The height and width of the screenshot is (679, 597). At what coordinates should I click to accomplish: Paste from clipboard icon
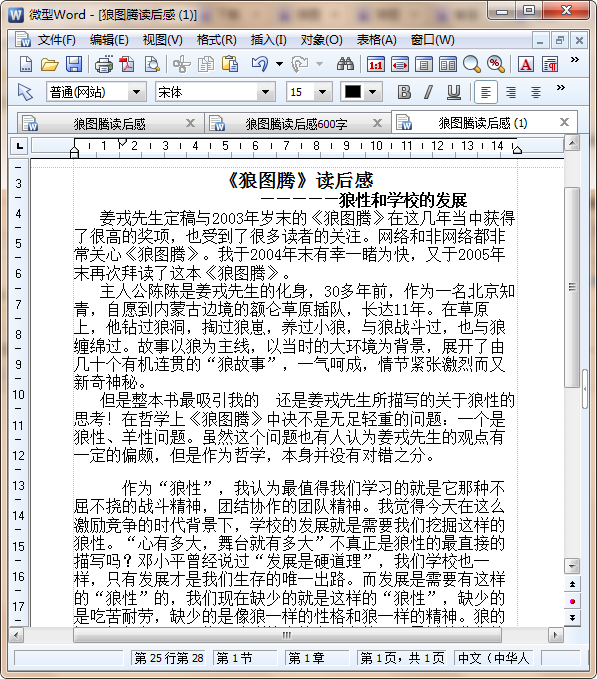[x=230, y=65]
